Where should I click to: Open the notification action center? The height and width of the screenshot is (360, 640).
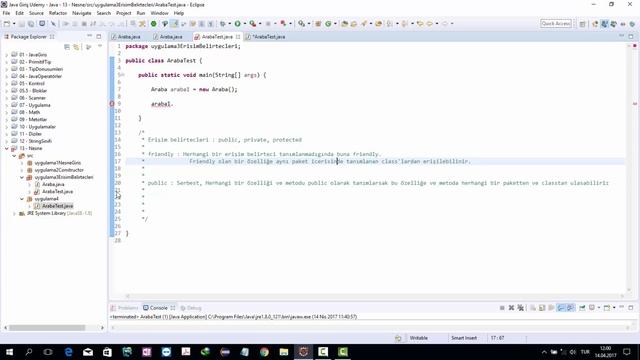(x=627, y=352)
